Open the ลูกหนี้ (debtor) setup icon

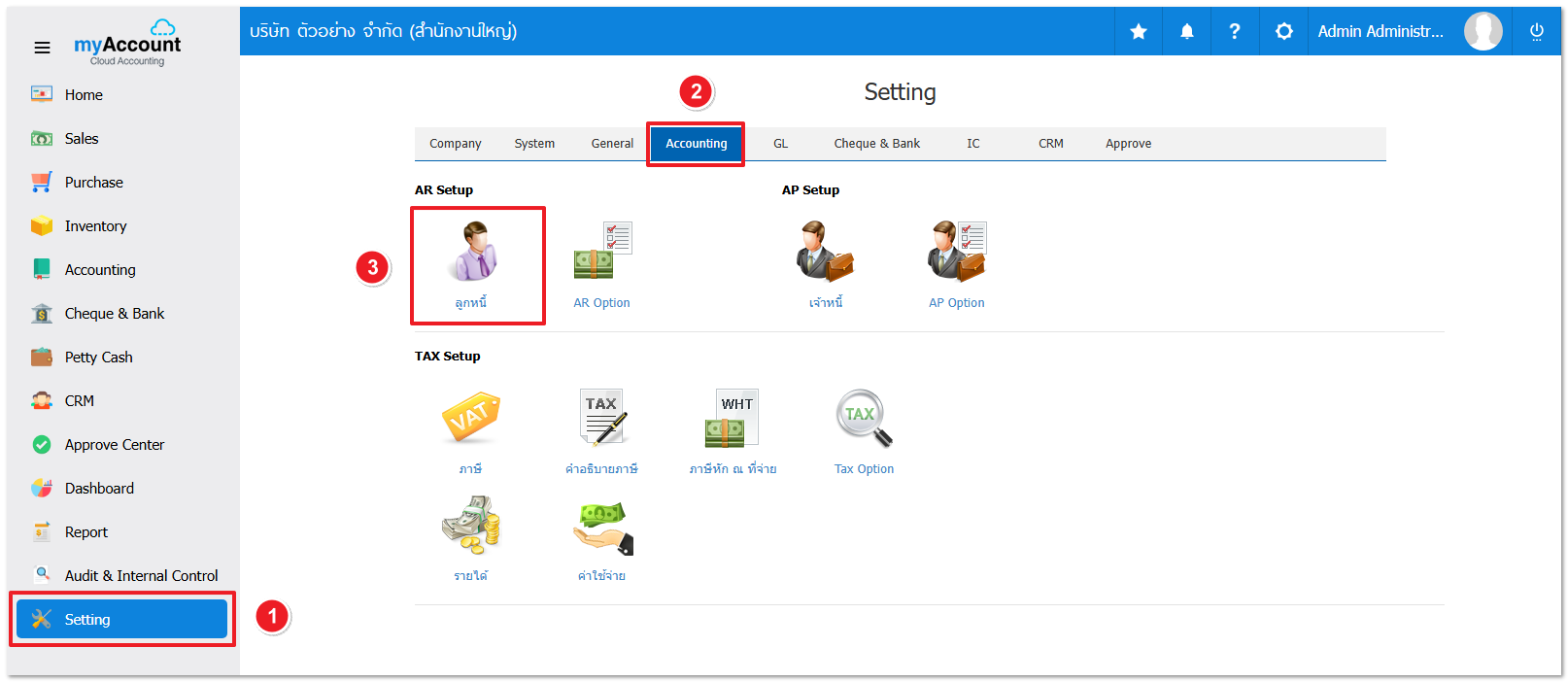pos(473,253)
